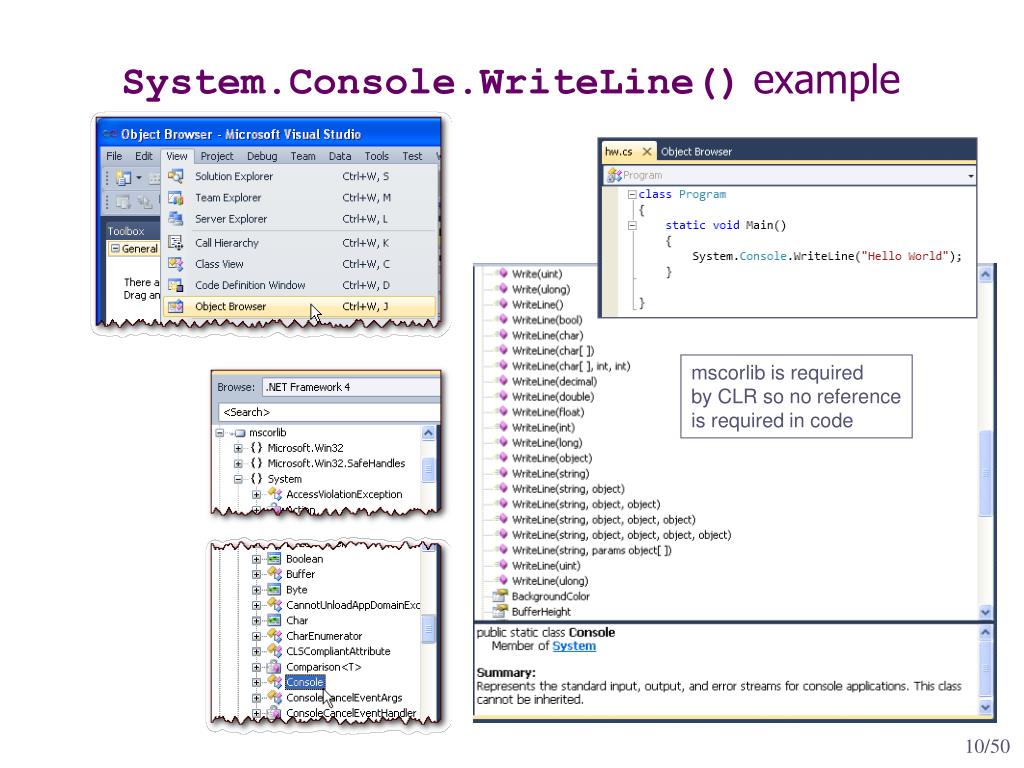
Task: Follow the System link in description pane
Action: click(x=574, y=646)
